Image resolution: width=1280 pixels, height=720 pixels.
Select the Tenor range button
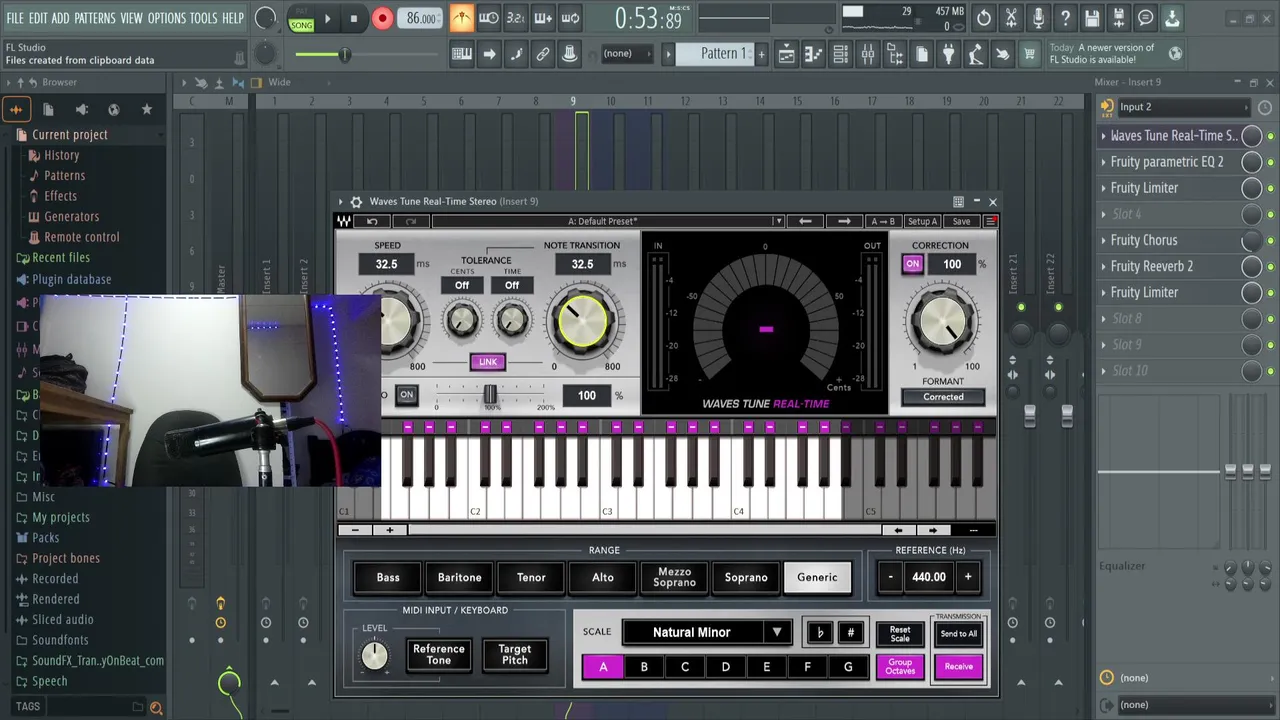[x=531, y=577]
